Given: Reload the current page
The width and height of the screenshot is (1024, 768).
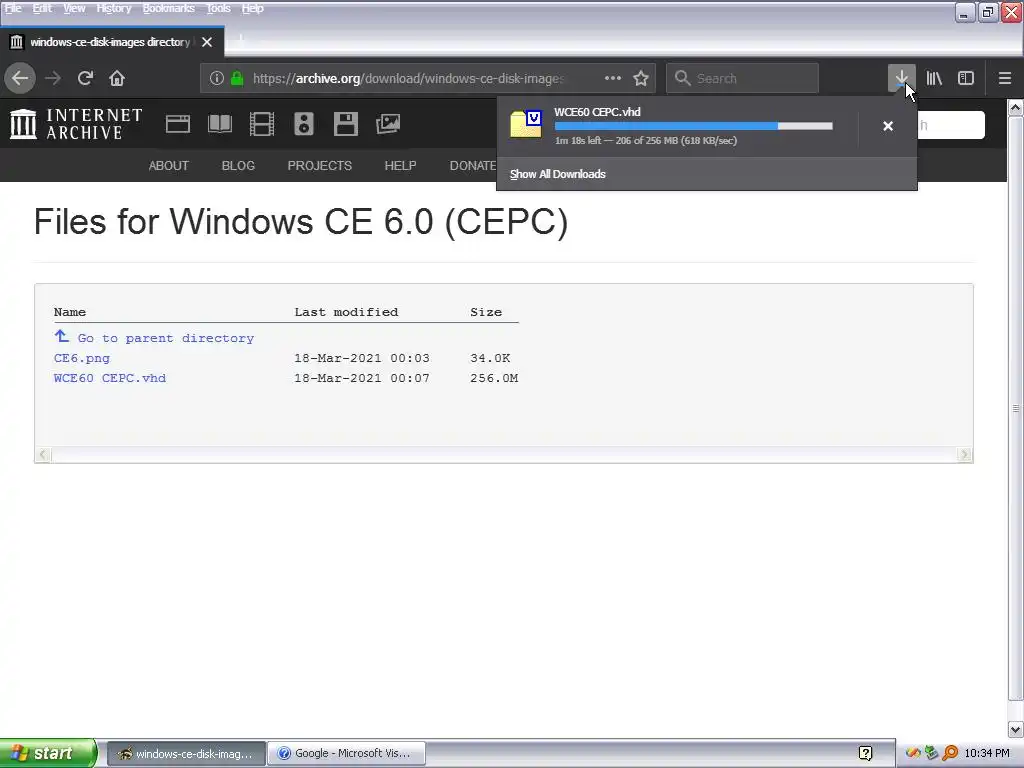Looking at the screenshot, I should pos(85,78).
